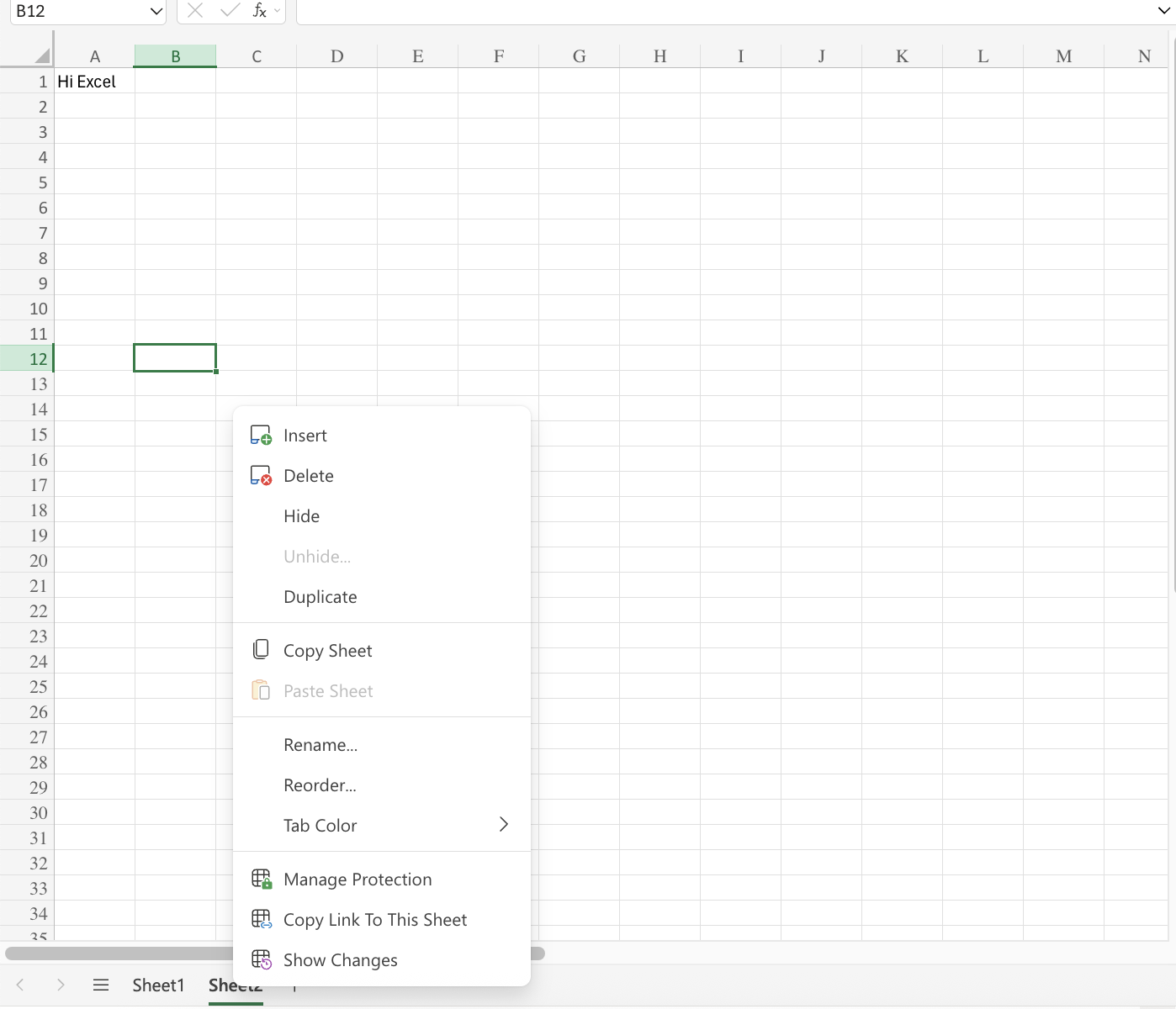Switch to the Sheet1 tab
1176x1009 pixels.
[158, 985]
